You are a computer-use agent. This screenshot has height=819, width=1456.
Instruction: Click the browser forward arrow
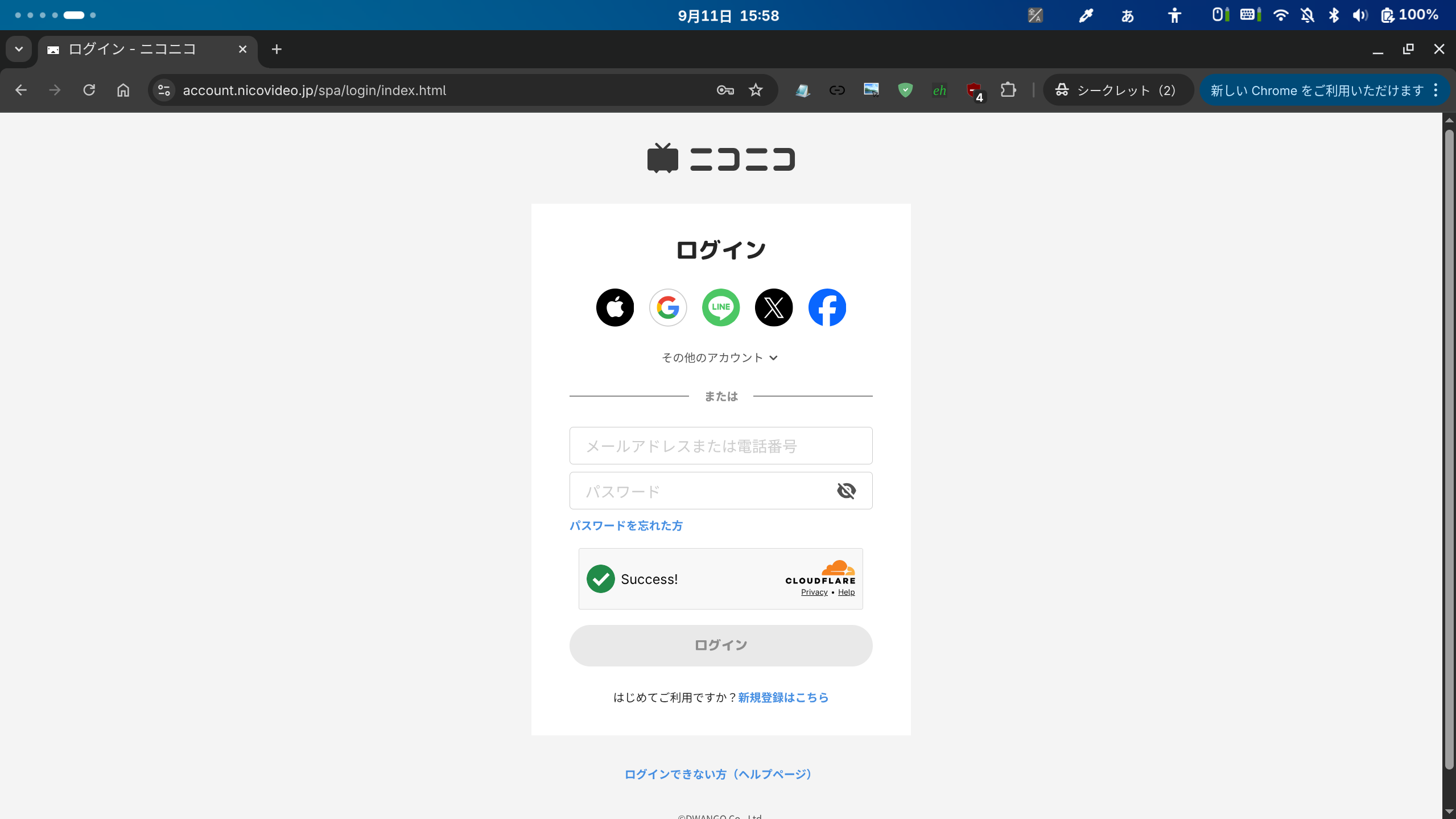pos(55,90)
